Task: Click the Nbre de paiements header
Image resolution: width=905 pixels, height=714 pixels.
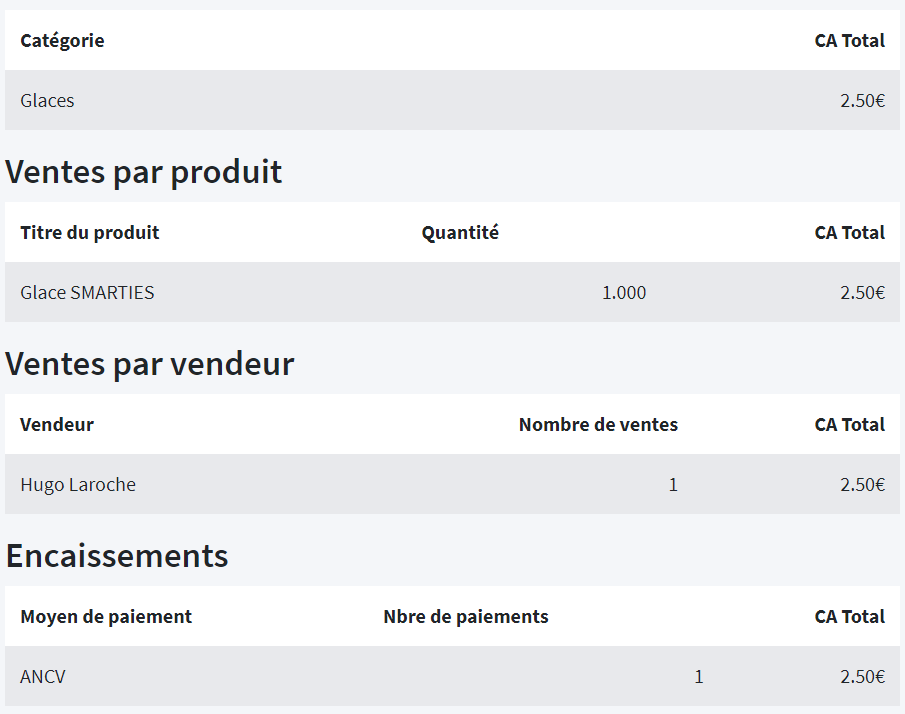Action: [466, 616]
